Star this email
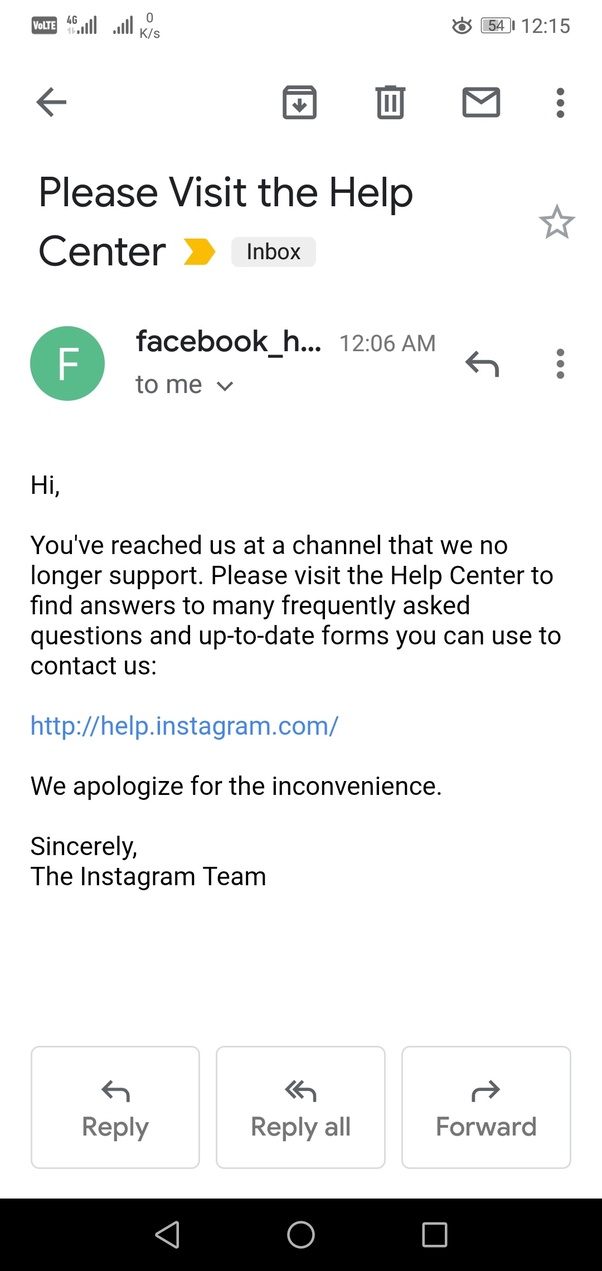This screenshot has height=1271, width=602. [x=557, y=222]
